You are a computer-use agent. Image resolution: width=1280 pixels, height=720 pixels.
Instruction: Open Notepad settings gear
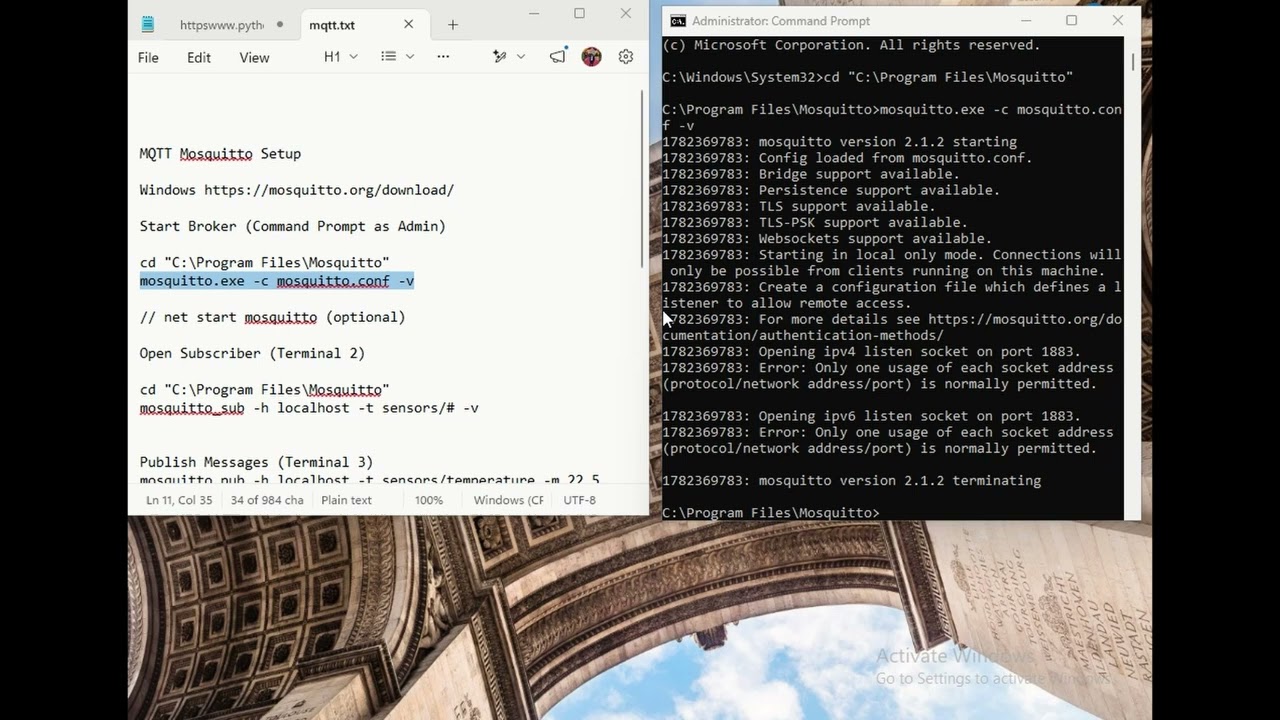point(626,57)
